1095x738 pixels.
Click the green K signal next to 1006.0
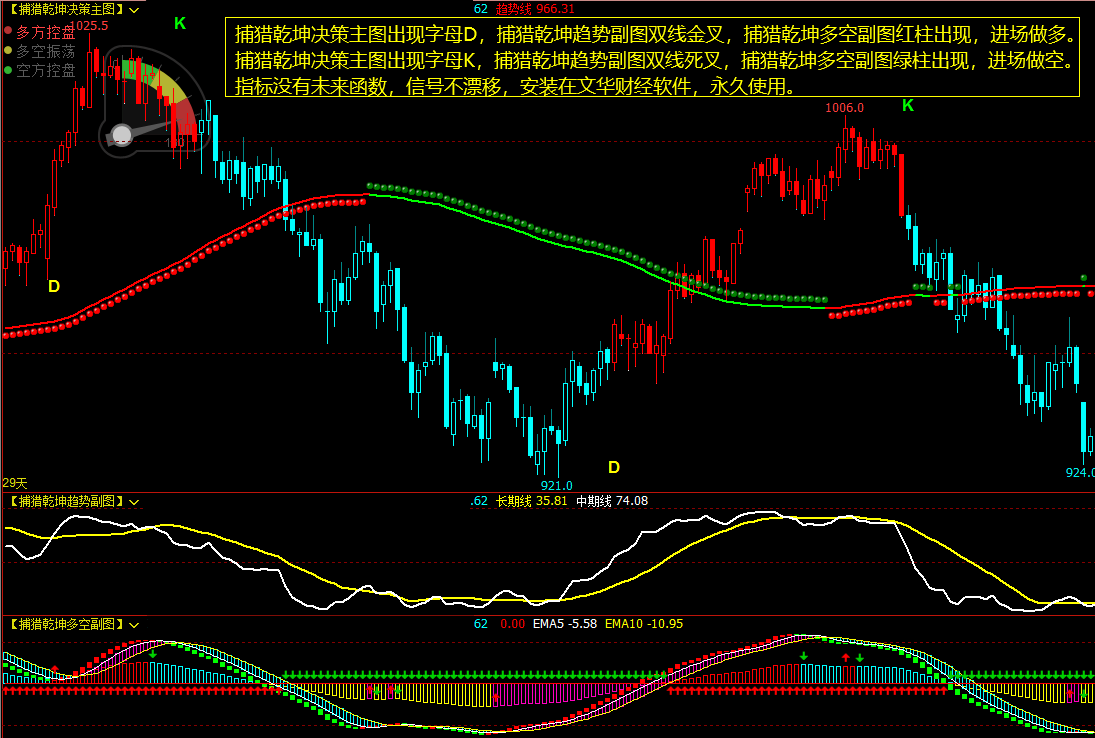click(908, 105)
